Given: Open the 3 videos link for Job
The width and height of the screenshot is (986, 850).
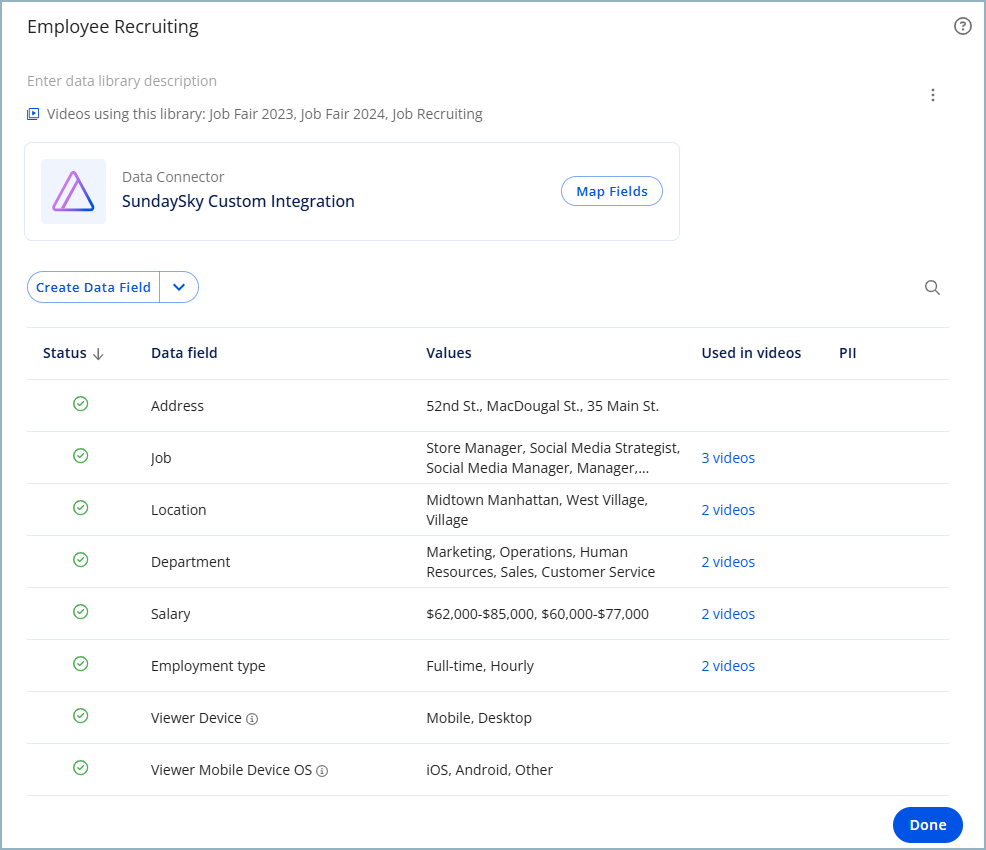Looking at the screenshot, I should [x=728, y=458].
